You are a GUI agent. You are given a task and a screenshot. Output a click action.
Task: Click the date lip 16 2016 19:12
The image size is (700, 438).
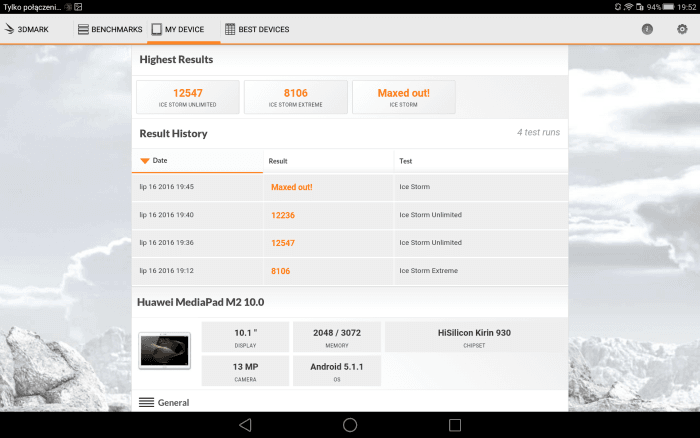coord(167,271)
